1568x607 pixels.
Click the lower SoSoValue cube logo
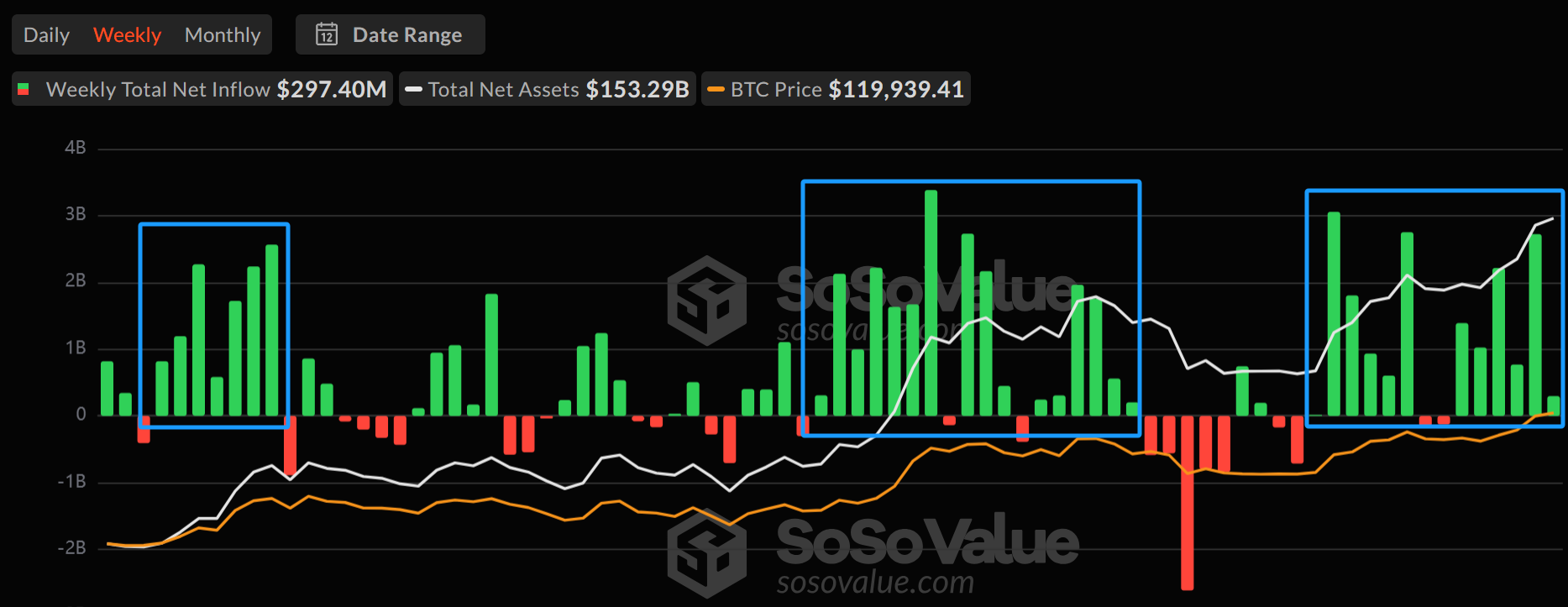[706, 552]
